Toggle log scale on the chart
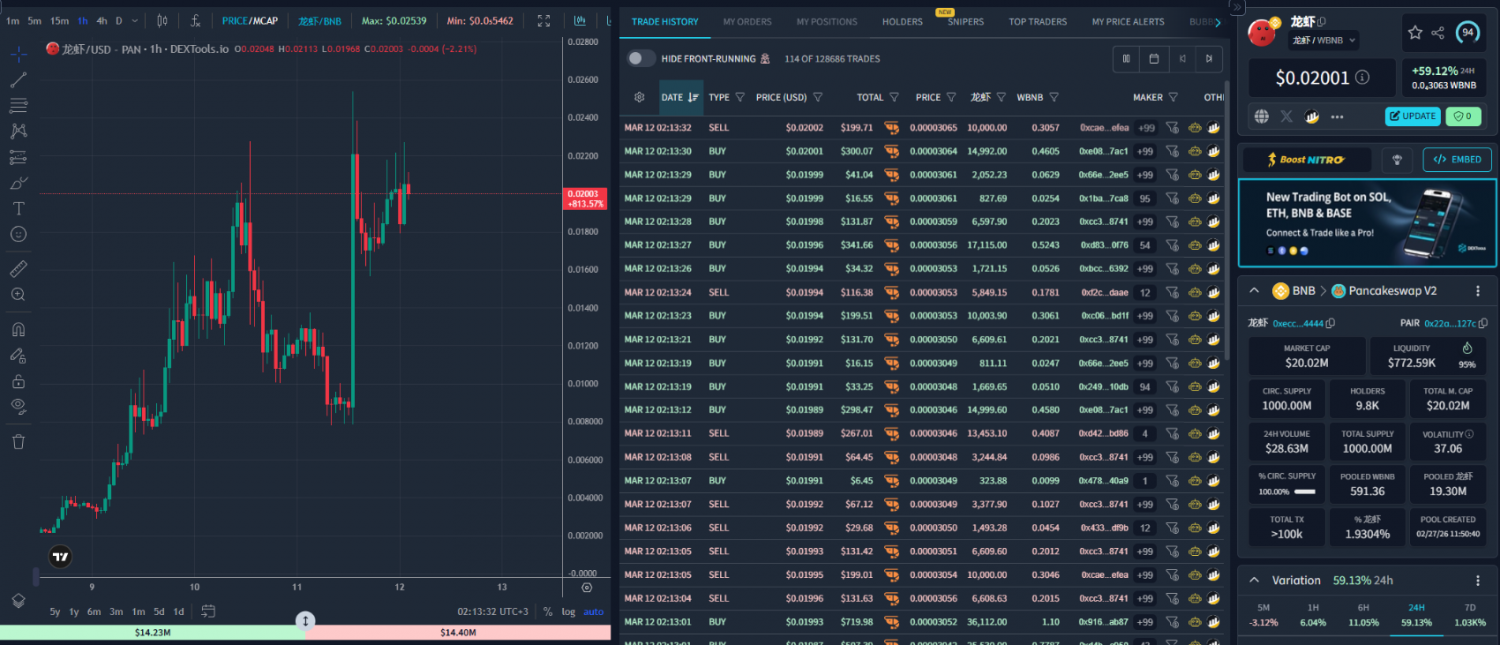1500x645 pixels. (569, 612)
